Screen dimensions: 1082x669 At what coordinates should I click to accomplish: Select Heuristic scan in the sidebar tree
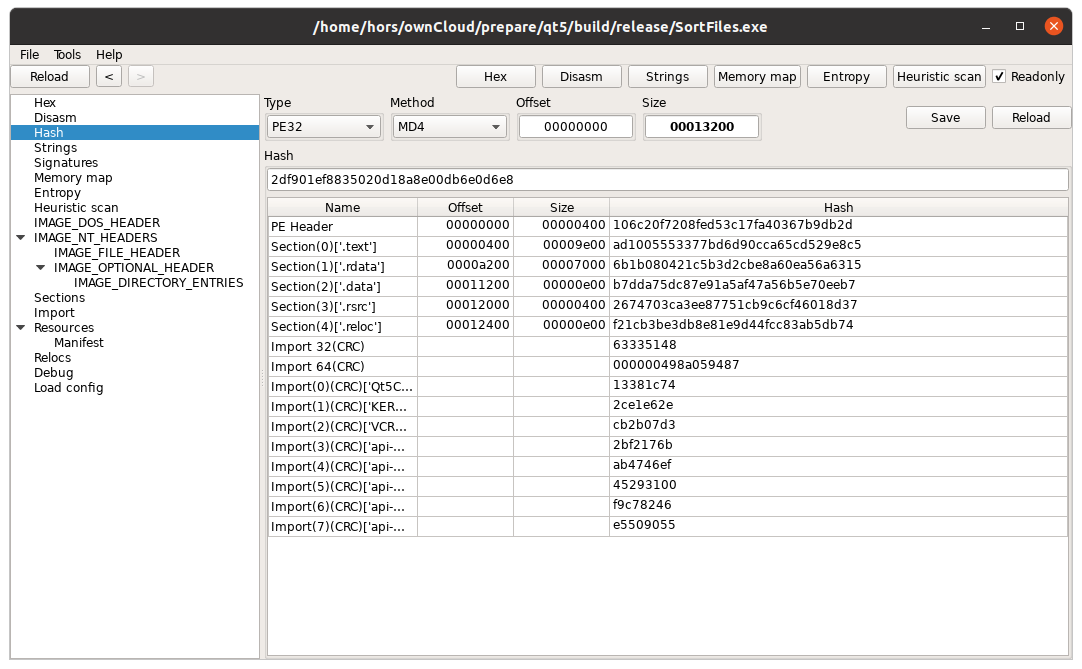click(x=76, y=208)
